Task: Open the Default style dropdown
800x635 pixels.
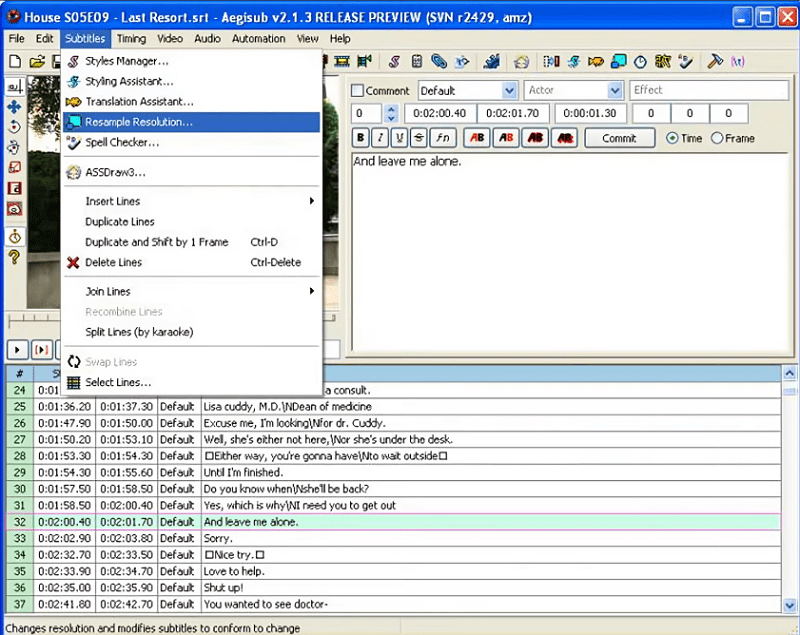Action: click(x=508, y=90)
